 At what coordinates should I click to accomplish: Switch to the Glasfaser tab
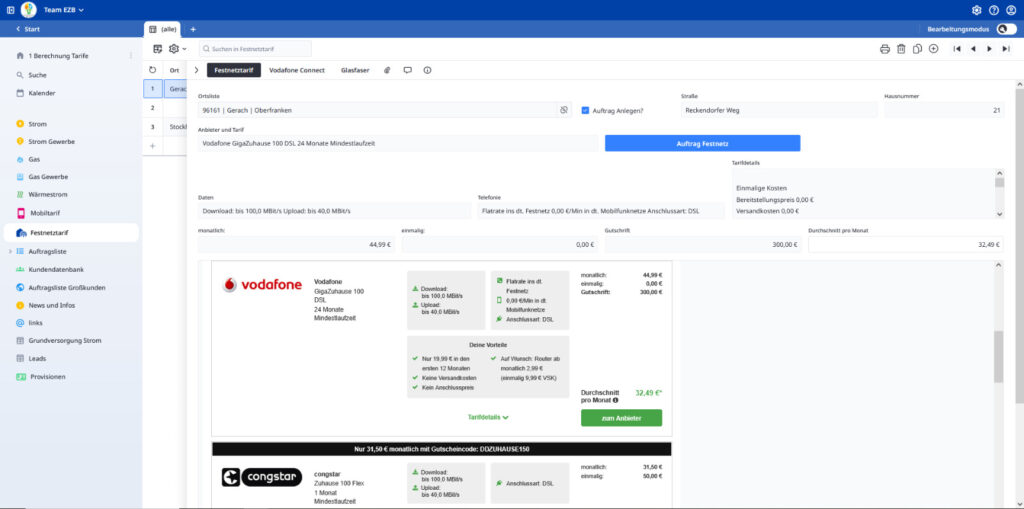click(355, 70)
